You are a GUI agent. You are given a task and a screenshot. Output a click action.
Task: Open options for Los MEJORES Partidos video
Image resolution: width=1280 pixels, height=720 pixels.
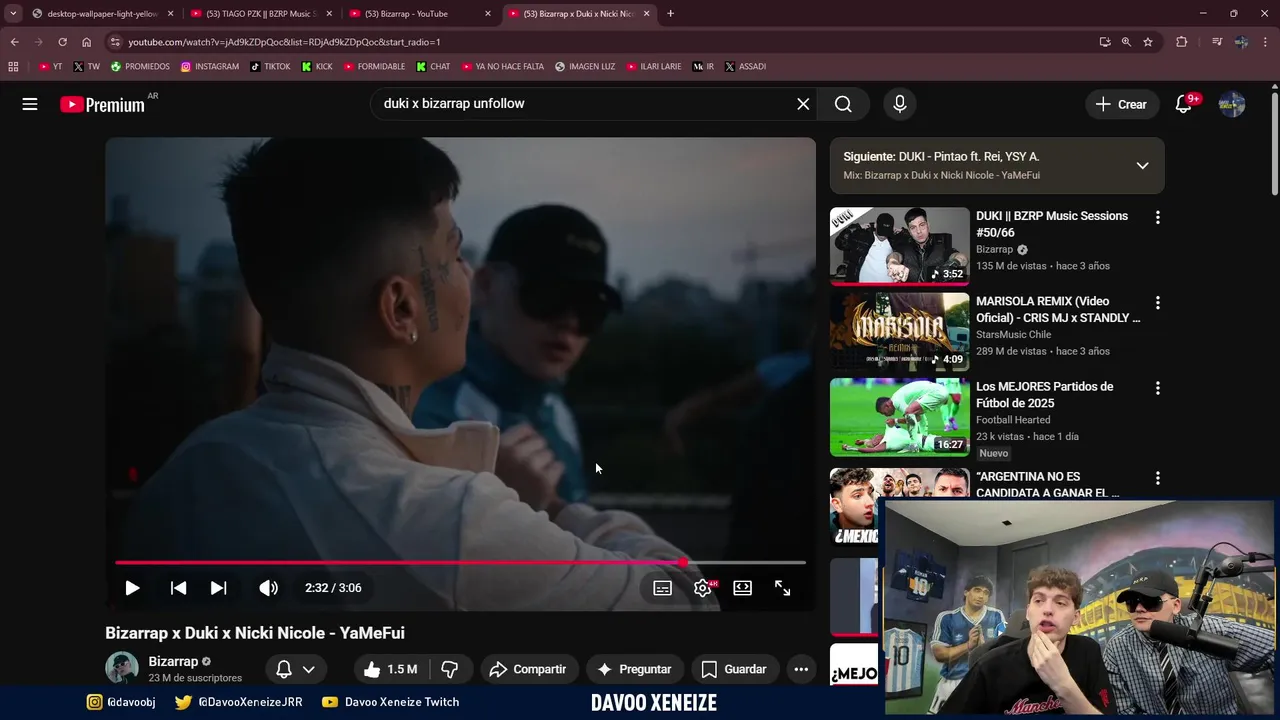point(1157,388)
